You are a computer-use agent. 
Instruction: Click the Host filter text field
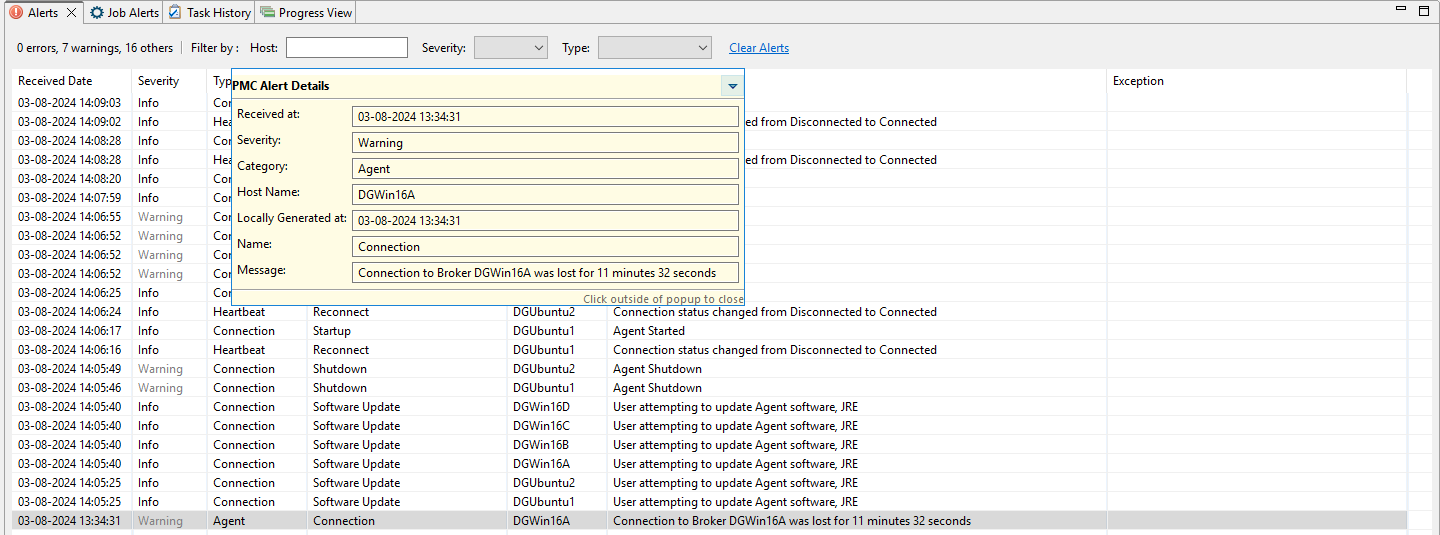[x=346, y=48]
